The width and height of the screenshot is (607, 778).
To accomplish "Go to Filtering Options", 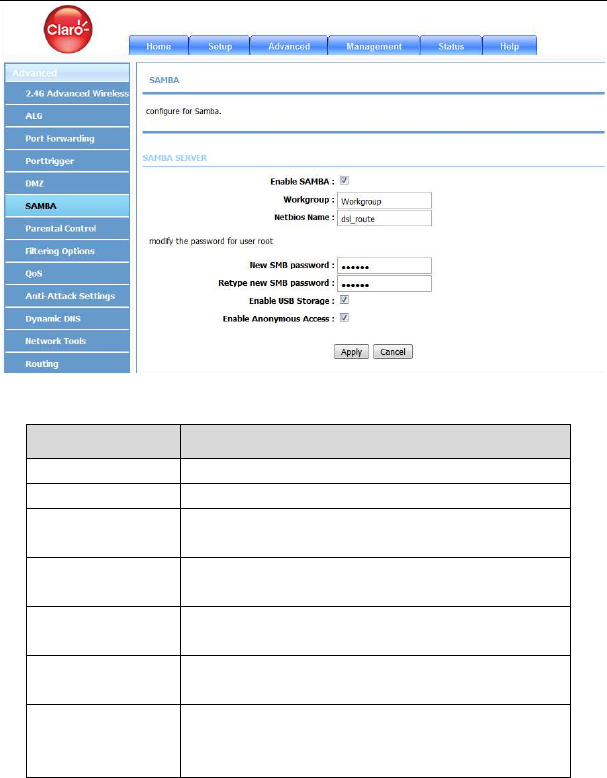I will click(x=67, y=251).
